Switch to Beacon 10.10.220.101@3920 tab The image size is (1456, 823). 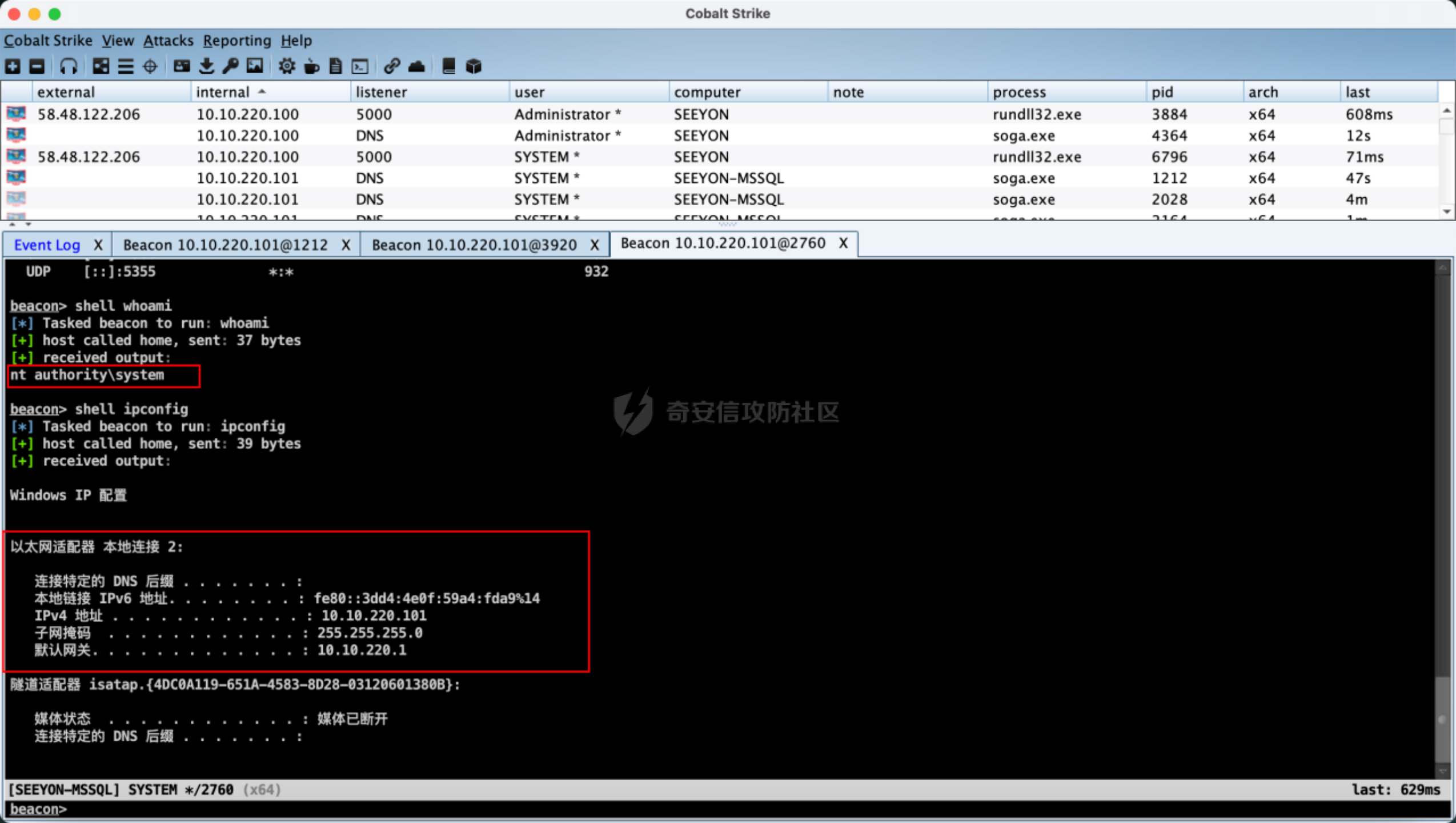[474, 245]
